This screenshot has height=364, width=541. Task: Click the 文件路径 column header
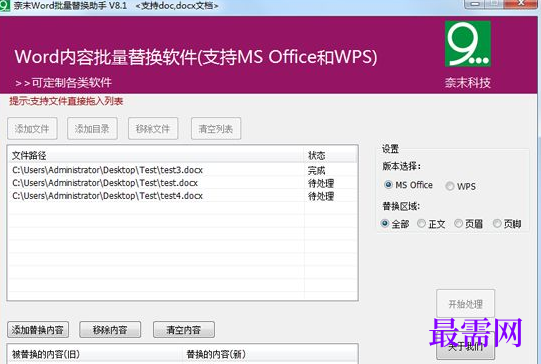(156, 155)
